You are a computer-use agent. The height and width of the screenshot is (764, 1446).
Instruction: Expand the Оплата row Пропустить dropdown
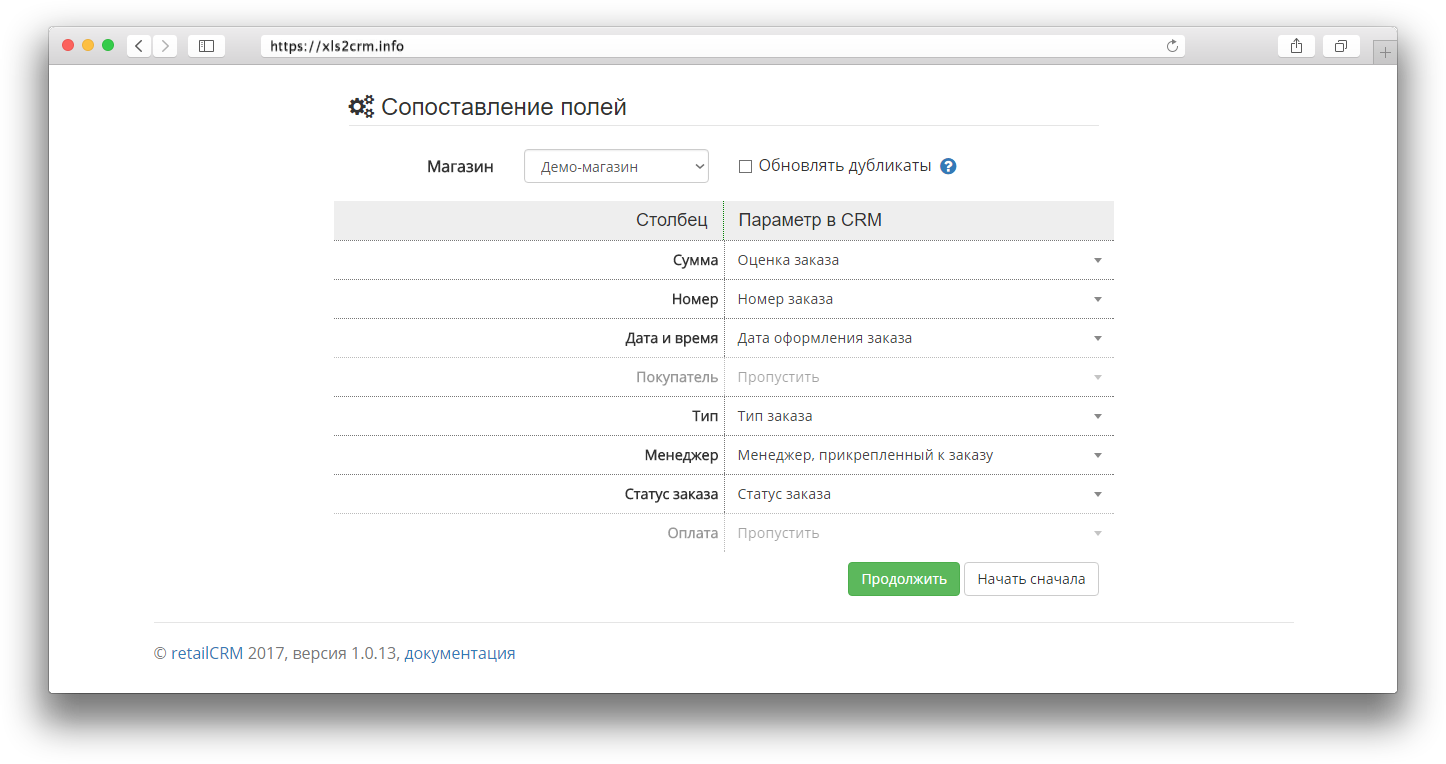pos(918,533)
